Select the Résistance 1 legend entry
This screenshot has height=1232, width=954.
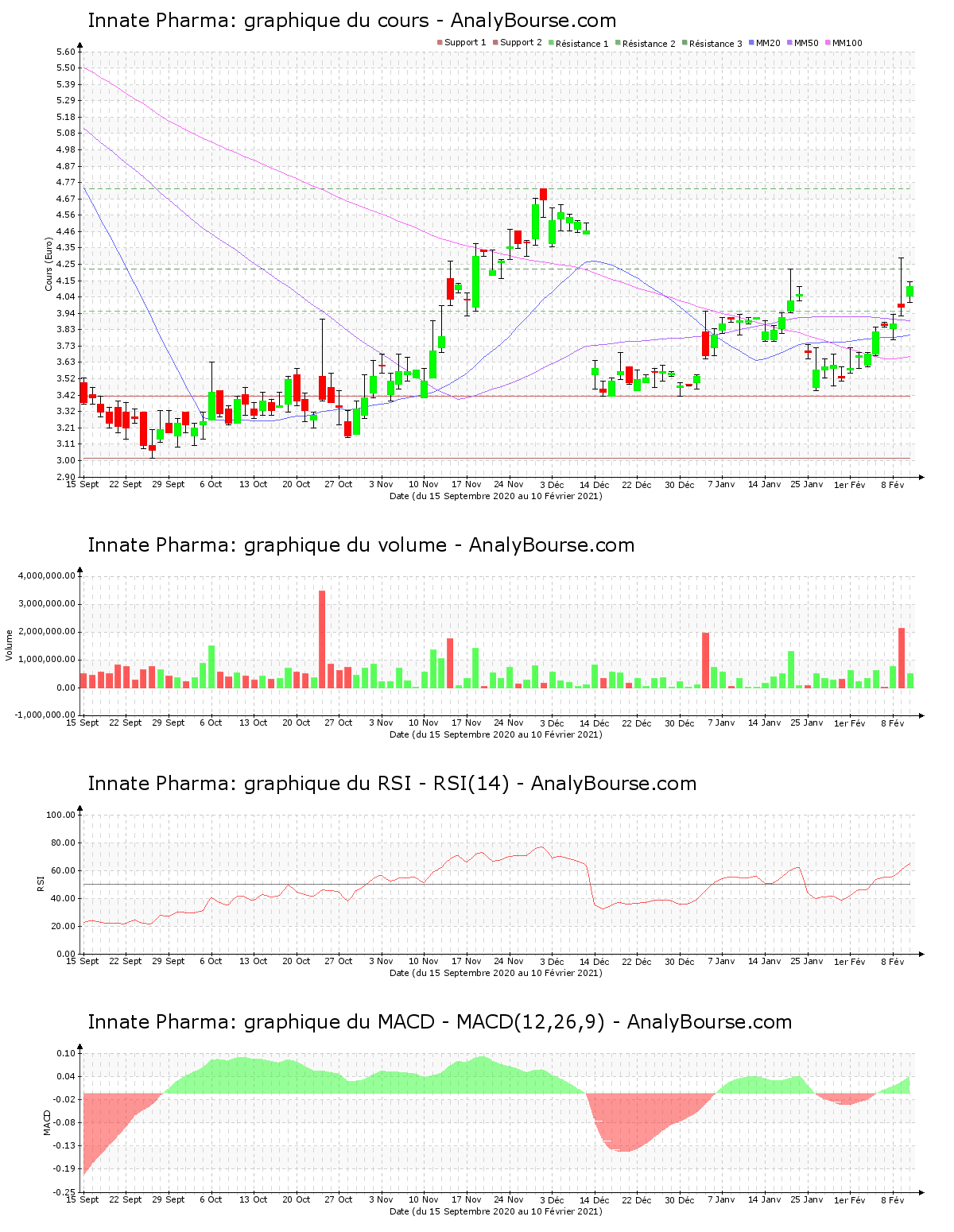578,44
